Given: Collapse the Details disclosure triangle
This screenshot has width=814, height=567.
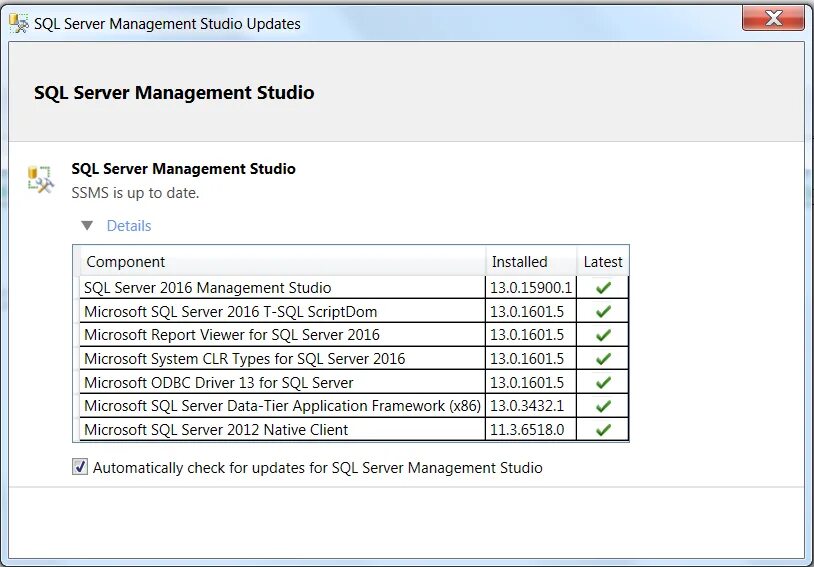Looking at the screenshot, I should (x=87, y=226).
